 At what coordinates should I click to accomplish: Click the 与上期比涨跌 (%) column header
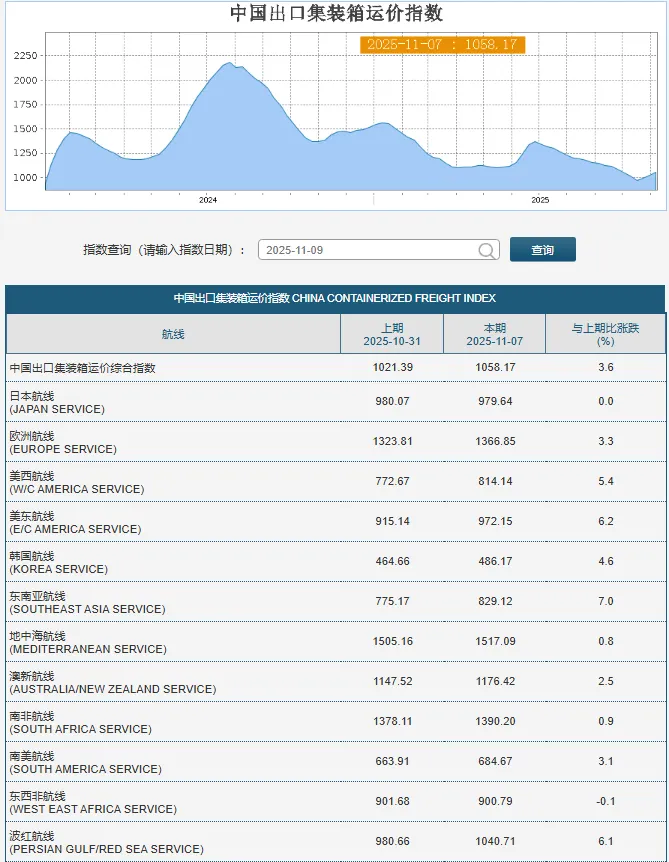click(x=605, y=334)
